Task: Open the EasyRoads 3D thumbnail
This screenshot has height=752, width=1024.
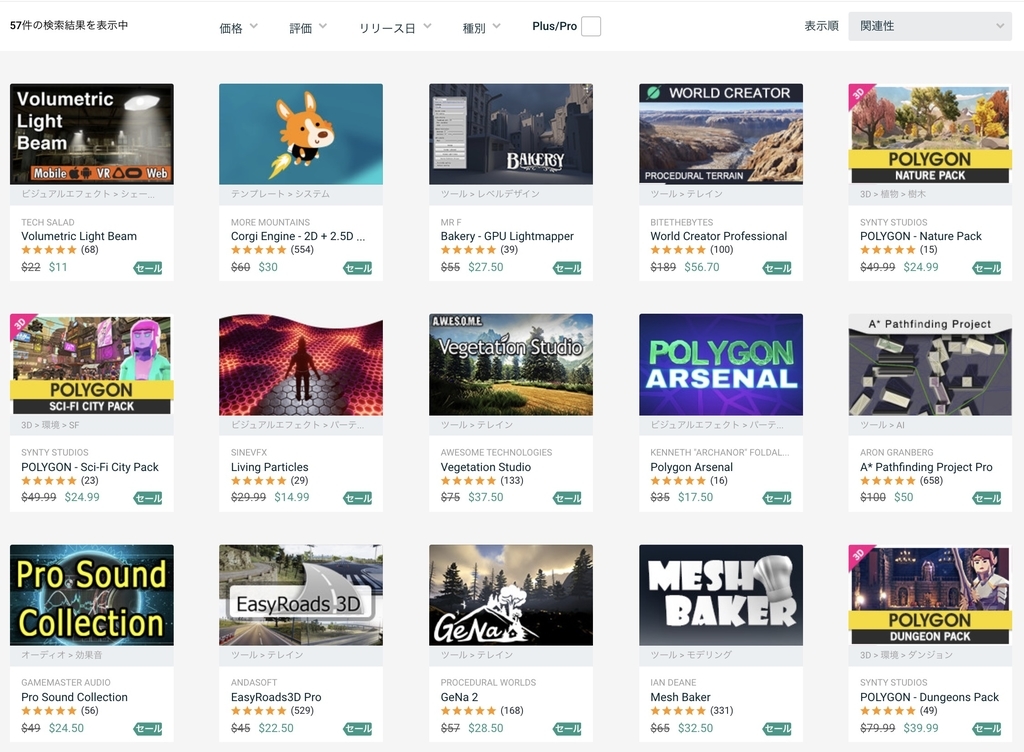Action: pyautogui.click(x=301, y=595)
